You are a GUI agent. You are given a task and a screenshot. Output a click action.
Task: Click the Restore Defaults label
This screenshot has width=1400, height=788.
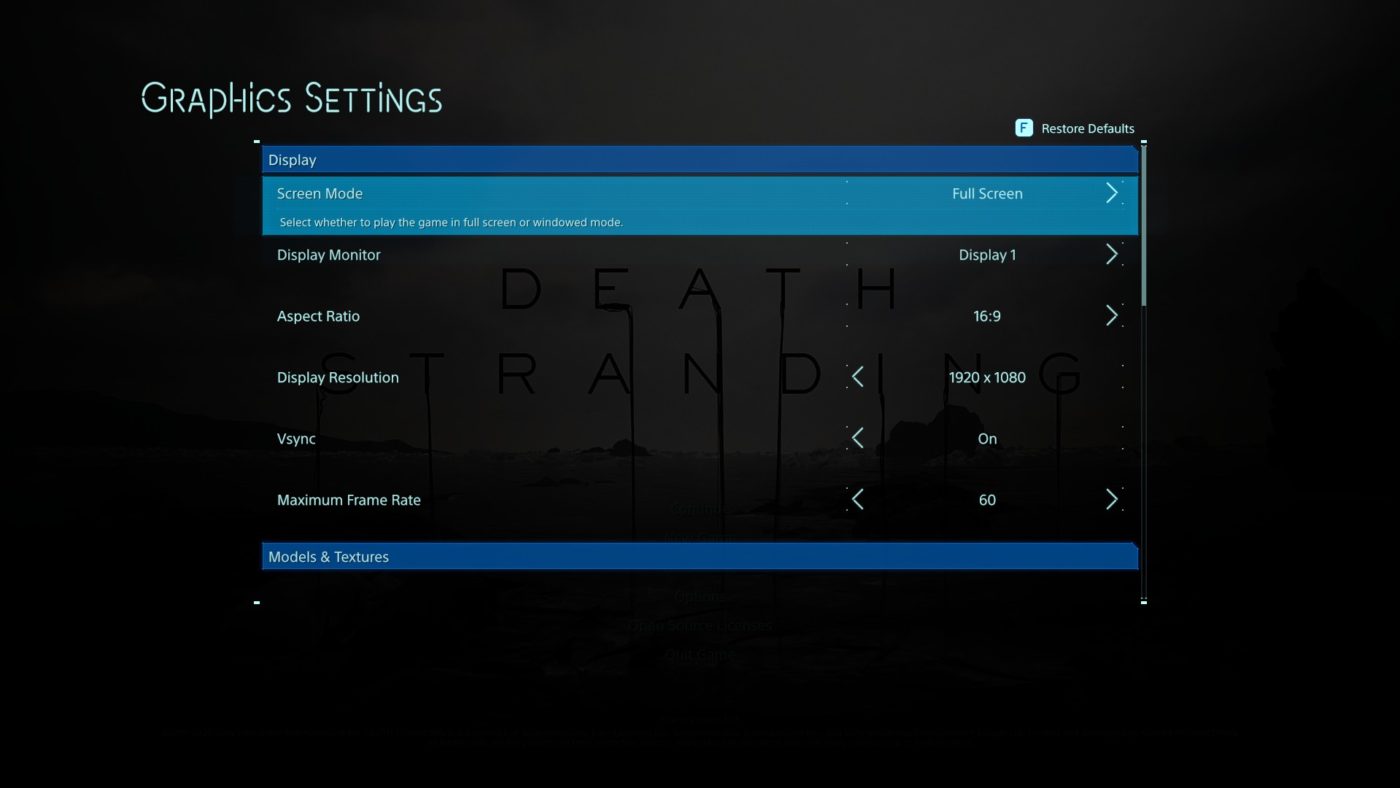[x=1088, y=128]
